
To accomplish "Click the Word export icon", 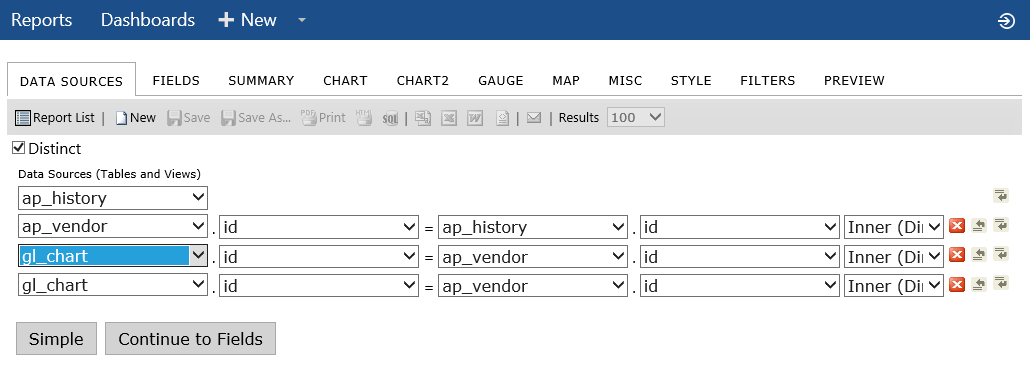I will (475, 118).
